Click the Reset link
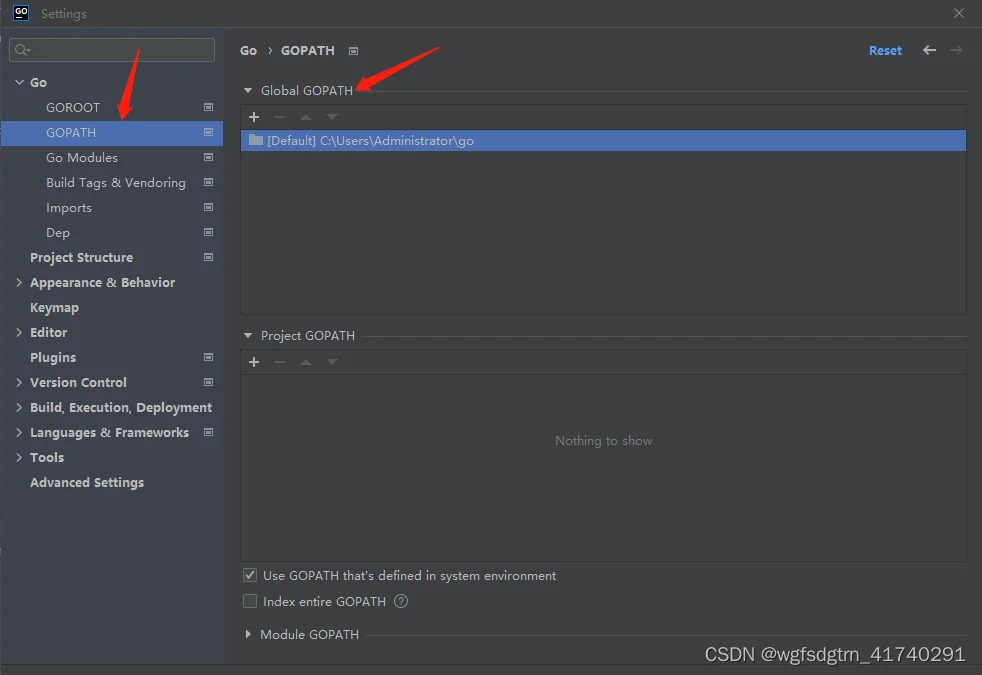 tap(885, 51)
